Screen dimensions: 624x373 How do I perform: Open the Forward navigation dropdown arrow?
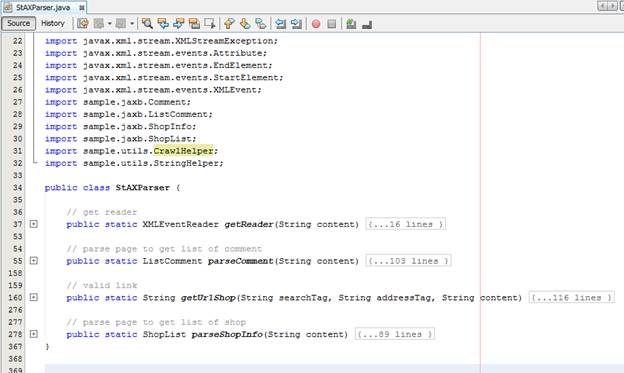[131, 24]
